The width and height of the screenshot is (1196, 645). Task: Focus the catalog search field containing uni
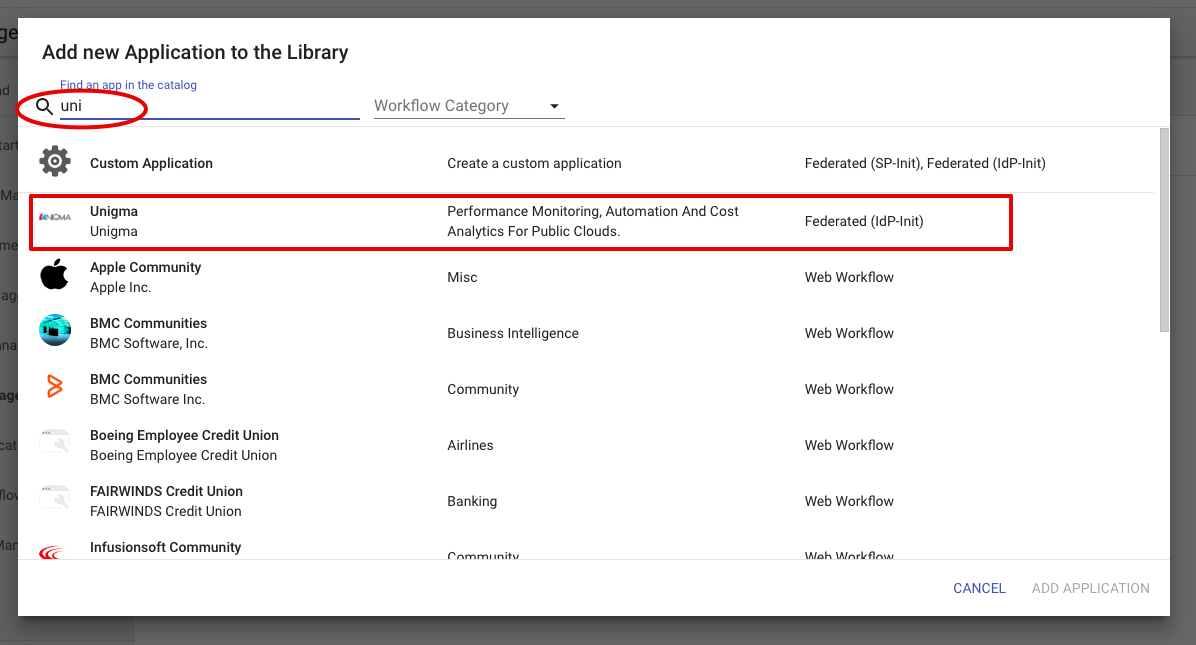pyautogui.click(x=209, y=106)
